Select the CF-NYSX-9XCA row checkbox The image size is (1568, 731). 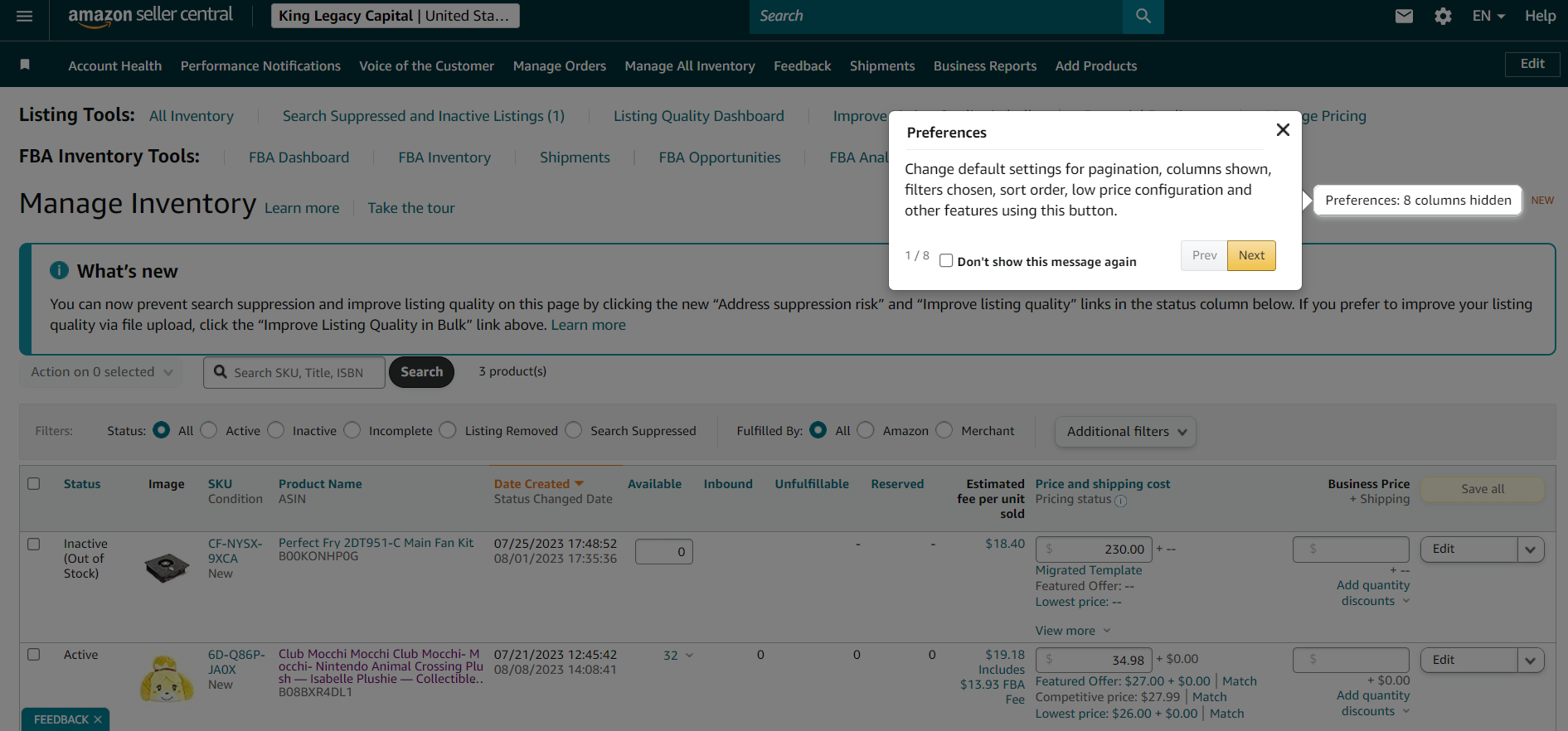(34, 544)
